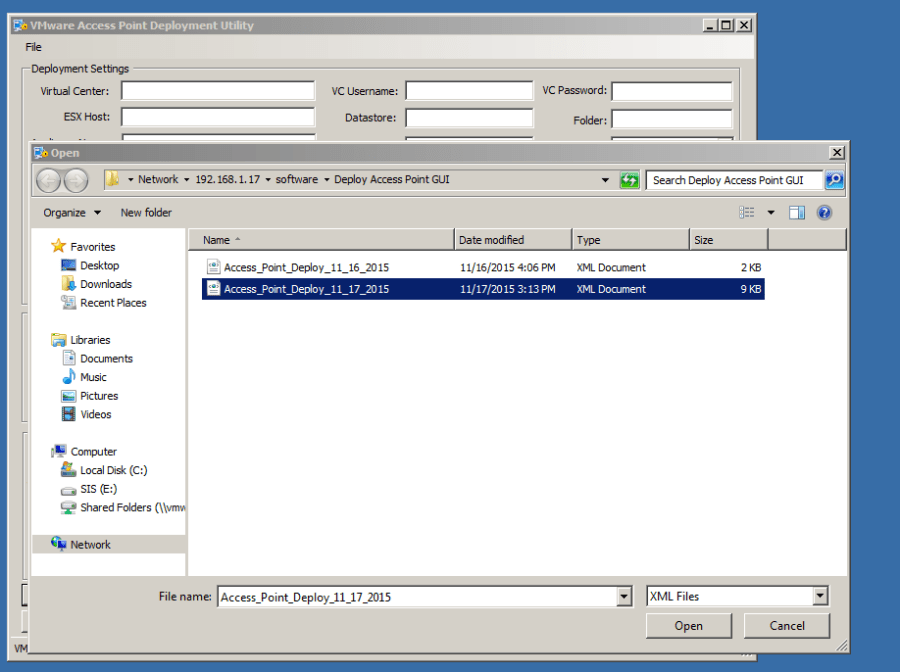The width and height of the screenshot is (900, 672).
Task: Click the help question mark icon
Action: pos(824,212)
